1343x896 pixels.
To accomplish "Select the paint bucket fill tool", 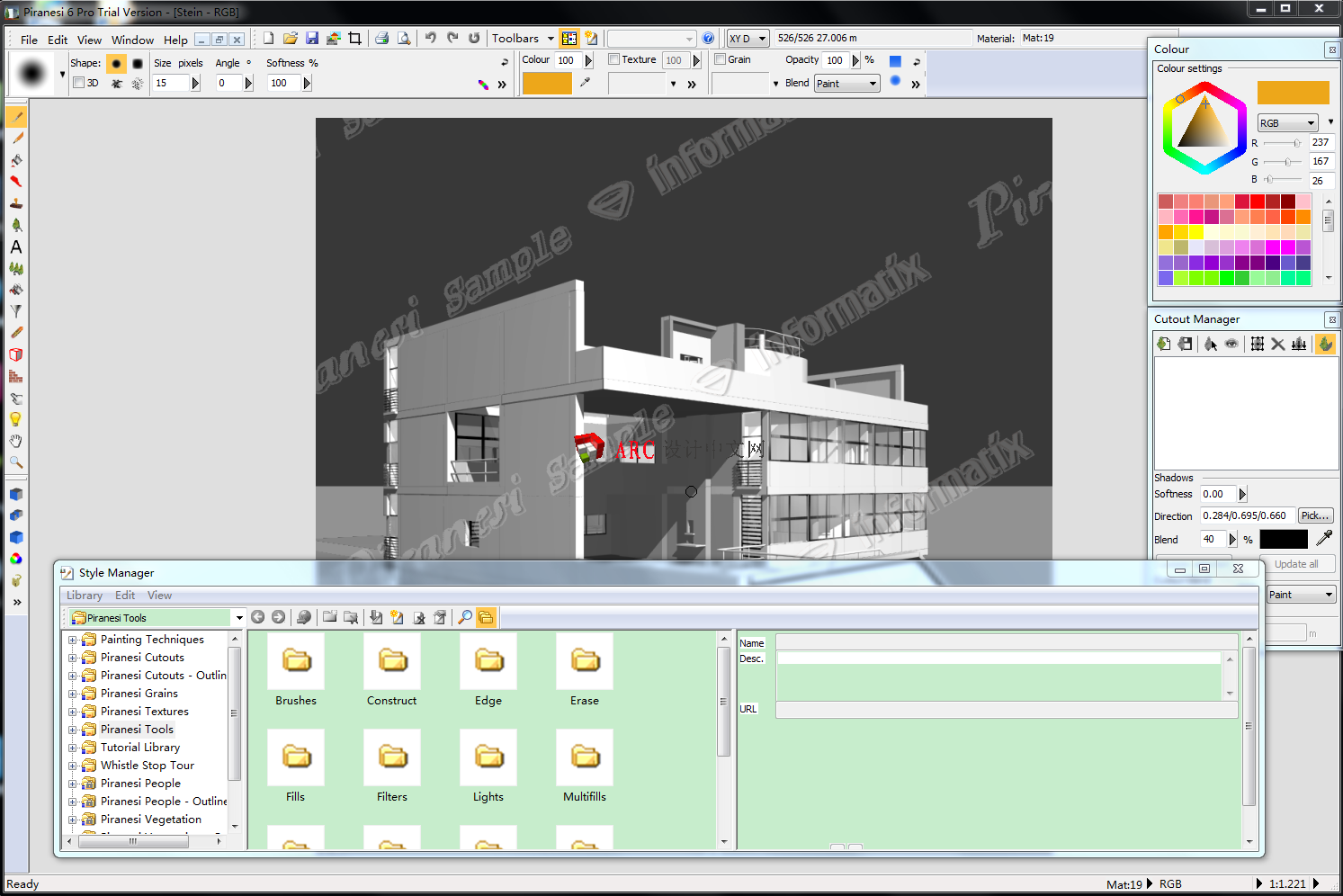I will point(16,160).
